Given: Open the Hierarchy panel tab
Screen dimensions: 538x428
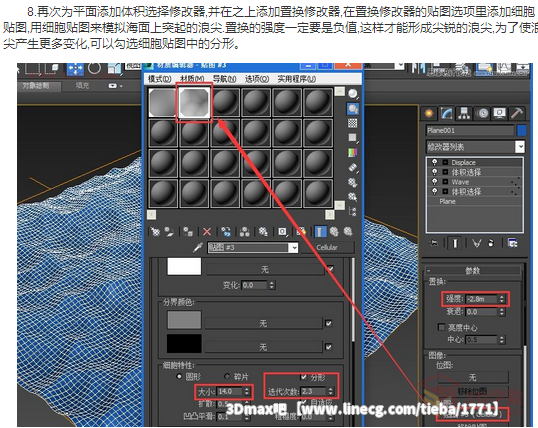Looking at the screenshot, I should click(465, 113).
